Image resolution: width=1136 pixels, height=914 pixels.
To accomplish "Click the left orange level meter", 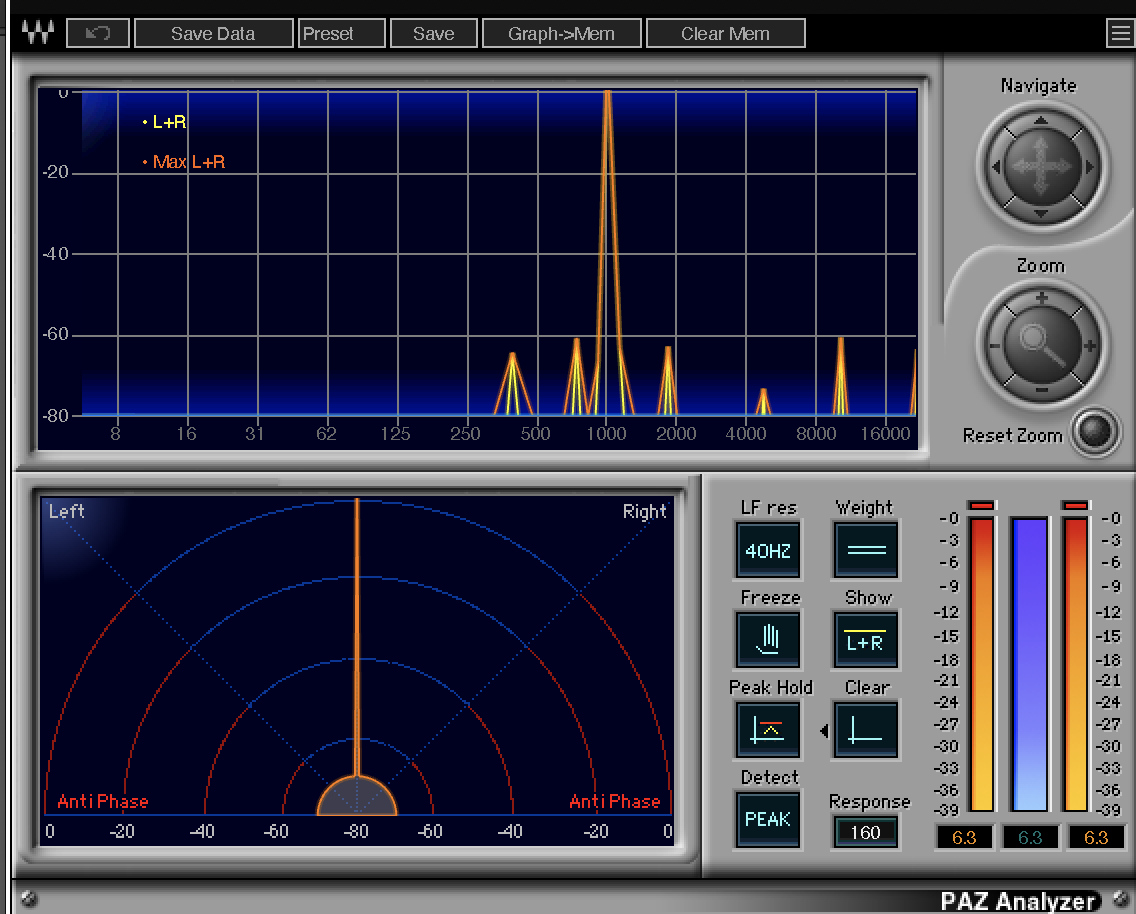I will tap(982, 664).
